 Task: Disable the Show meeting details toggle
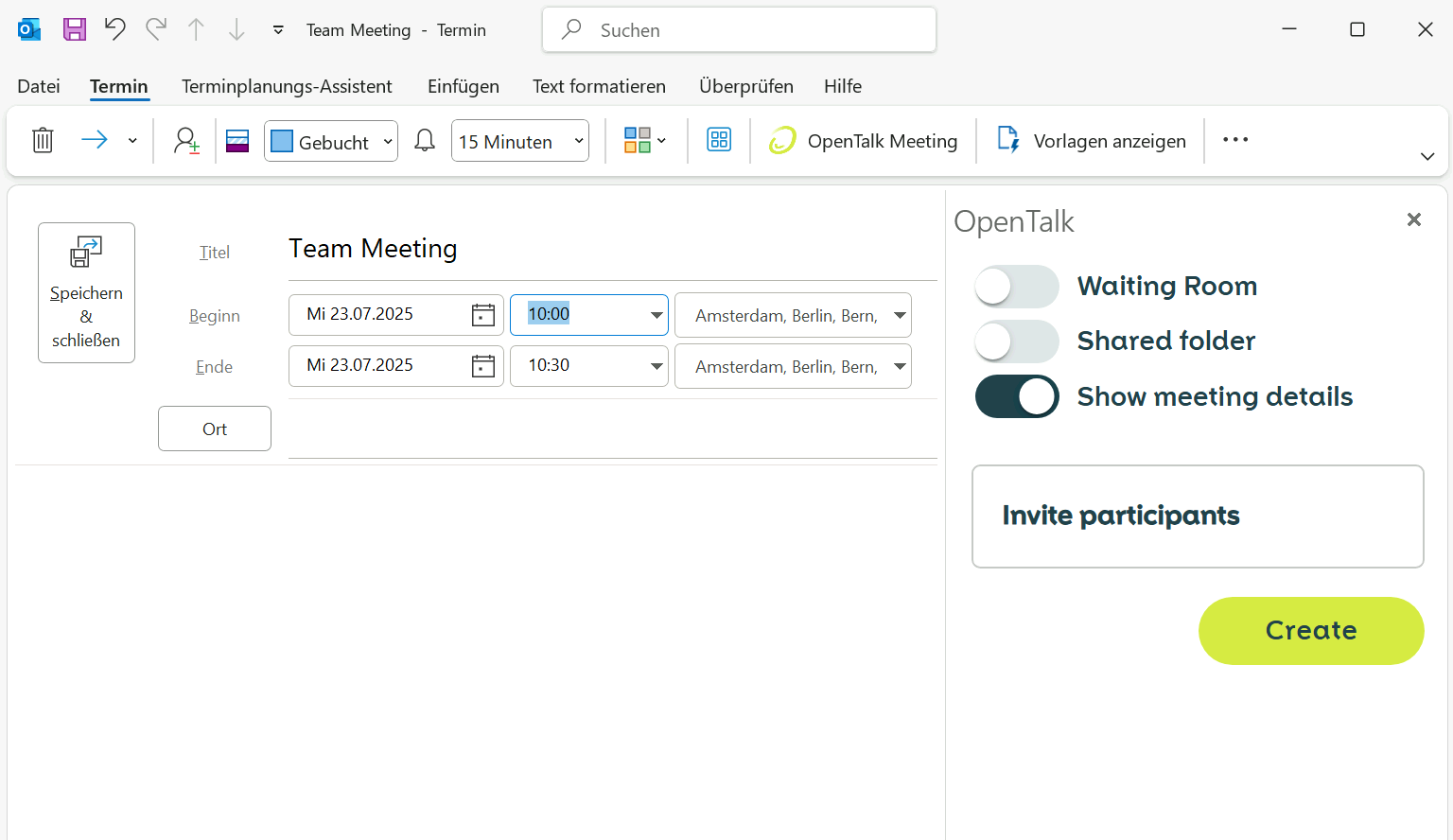(x=1017, y=396)
